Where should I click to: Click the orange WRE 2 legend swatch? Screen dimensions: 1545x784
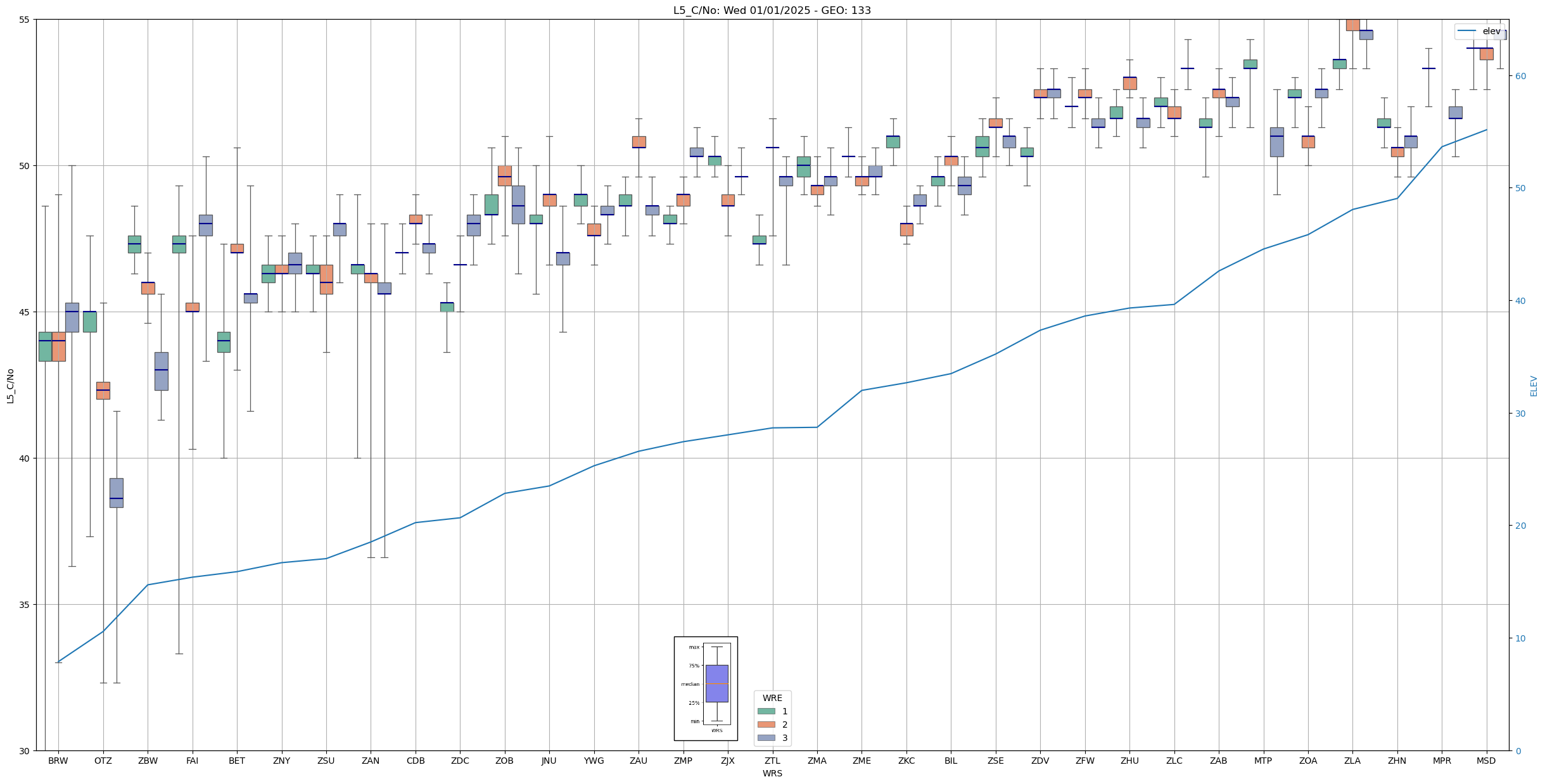pyautogui.click(x=766, y=724)
